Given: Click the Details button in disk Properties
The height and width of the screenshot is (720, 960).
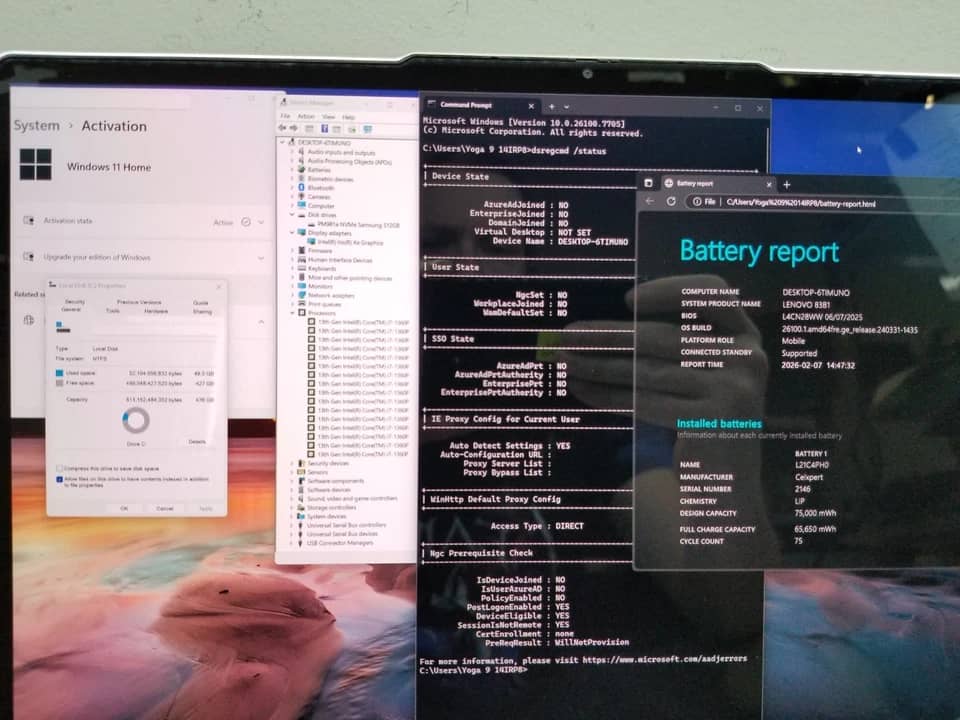Looking at the screenshot, I should coord(197,441).
